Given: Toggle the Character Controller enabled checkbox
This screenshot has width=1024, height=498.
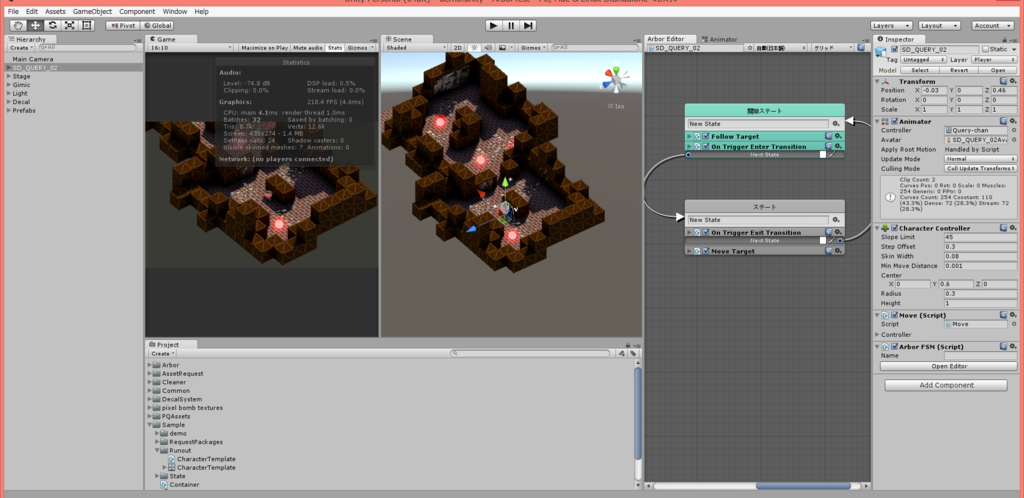Looking at the screenshot, I should click(x=895, y=228).
